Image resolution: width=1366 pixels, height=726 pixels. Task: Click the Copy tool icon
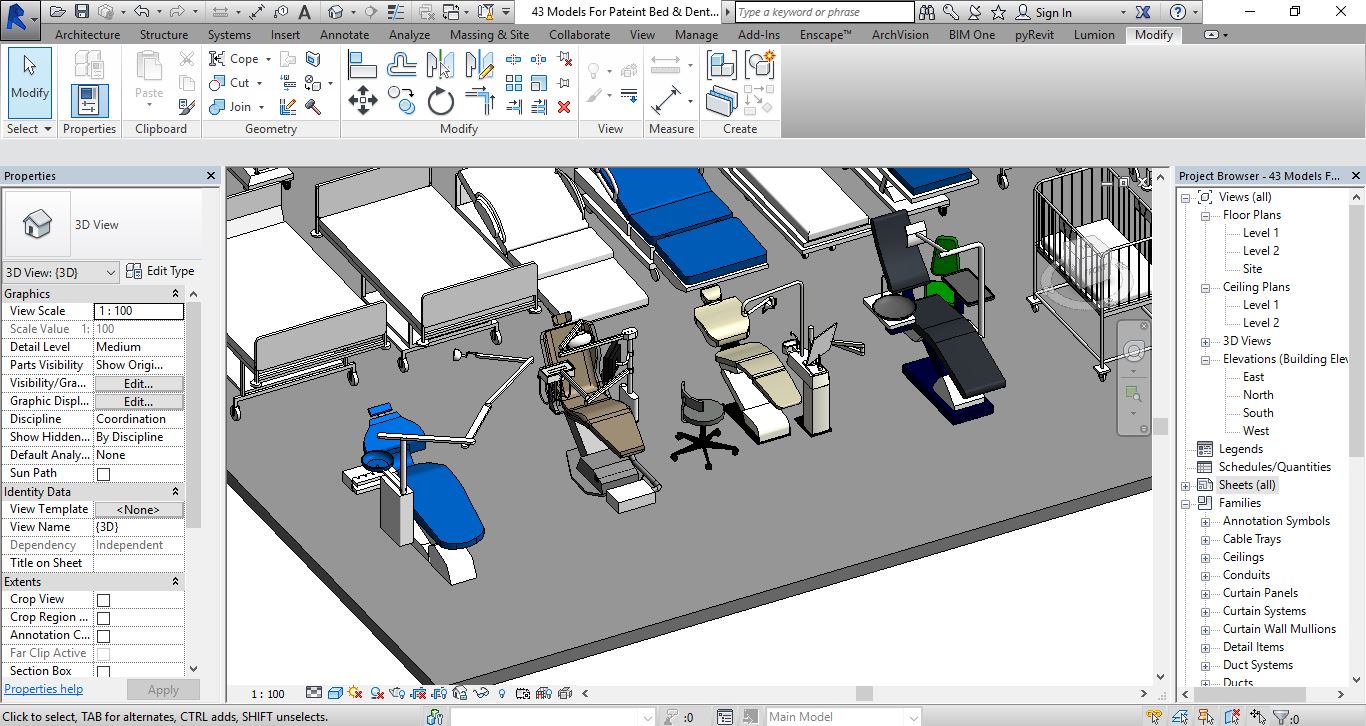(402, 100)
